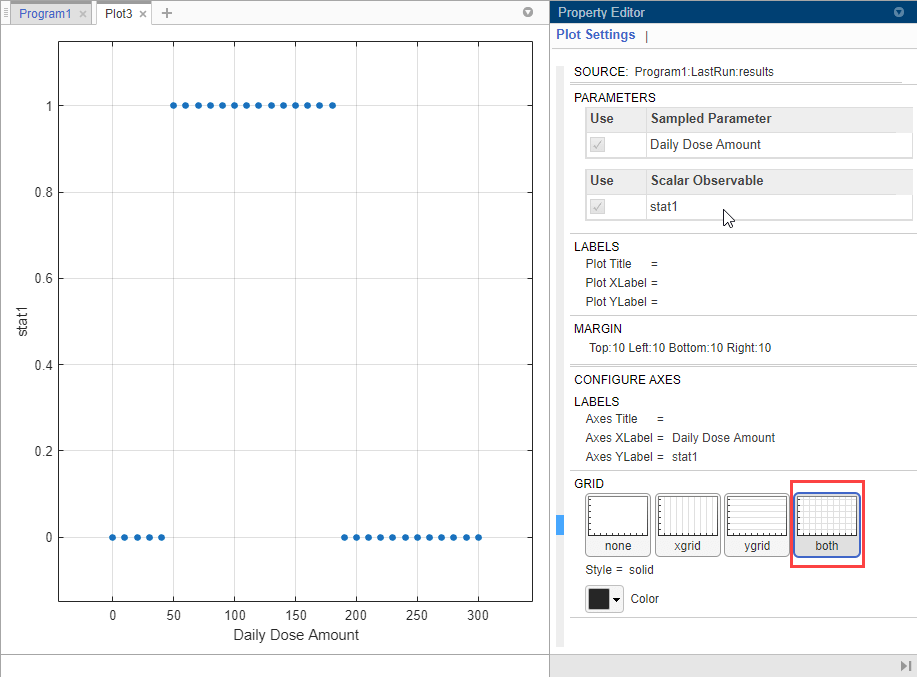Toggle Use checkbox for stat1 observable
The width and height of the screenshot is (917, 677).
(x=597, y=206)
